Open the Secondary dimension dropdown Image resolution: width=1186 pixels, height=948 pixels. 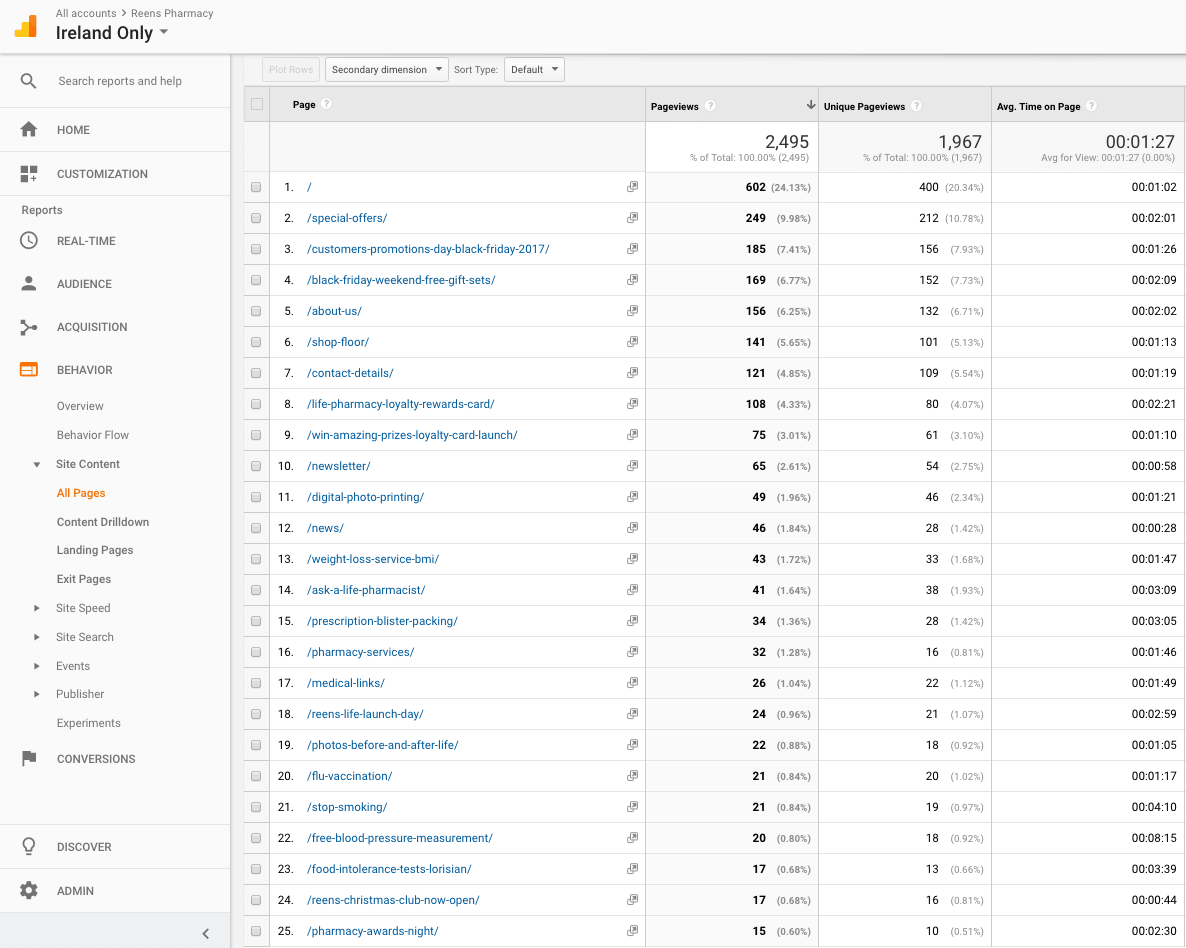[x=387, y=70]
